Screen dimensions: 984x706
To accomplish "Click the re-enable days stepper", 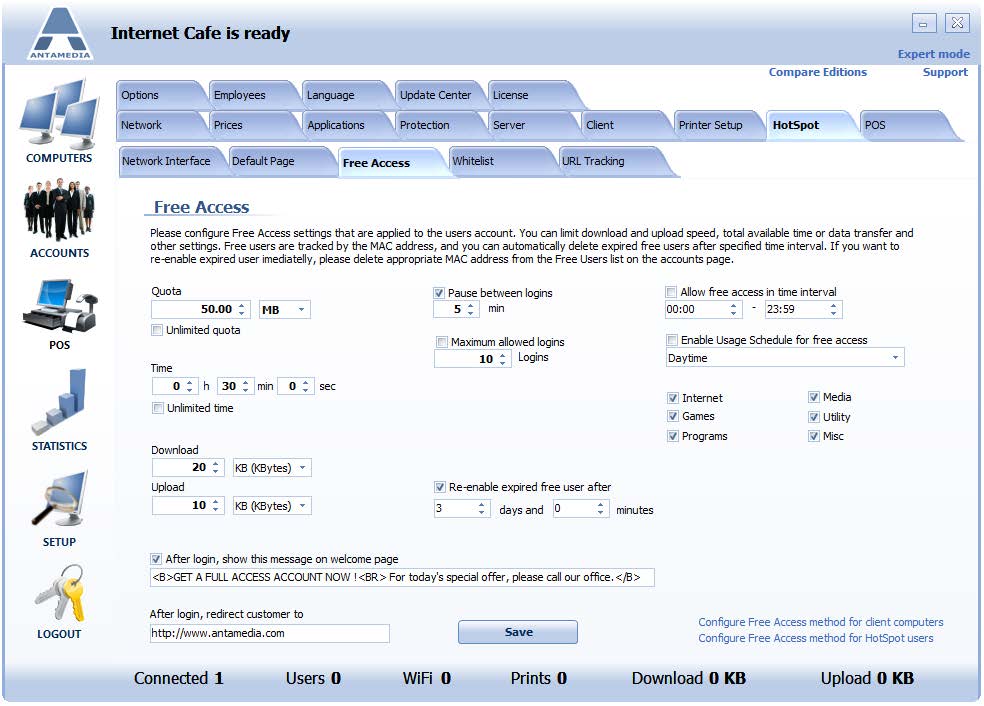I will point(481,508).
